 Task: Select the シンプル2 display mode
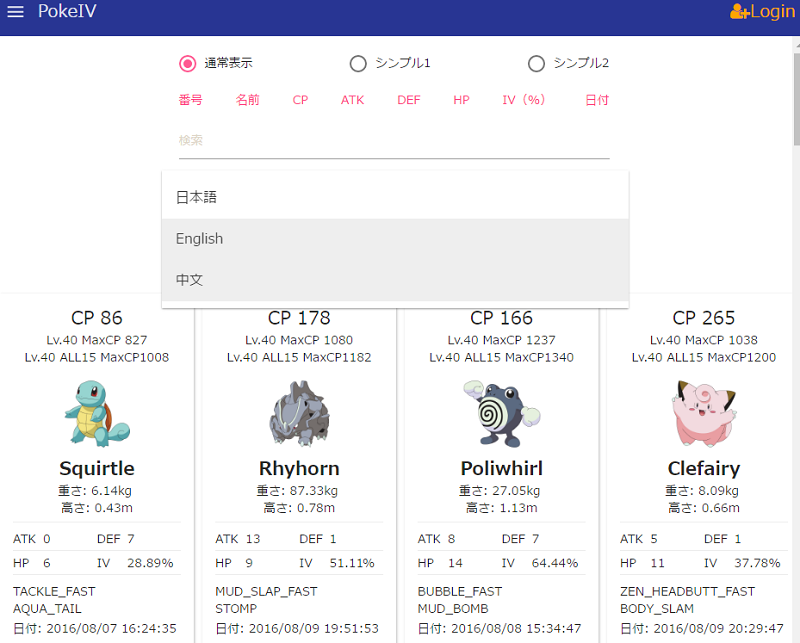(x=536, y=64)
